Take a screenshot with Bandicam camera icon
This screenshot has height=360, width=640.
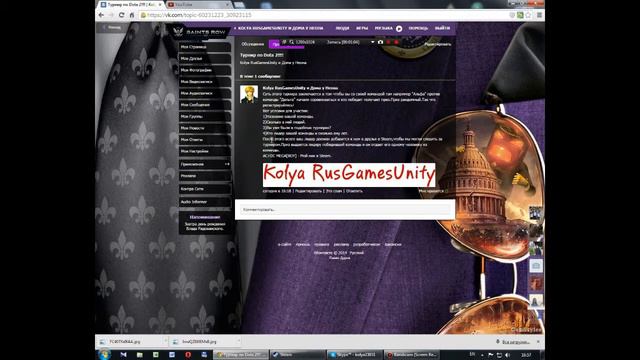point(380,42)
